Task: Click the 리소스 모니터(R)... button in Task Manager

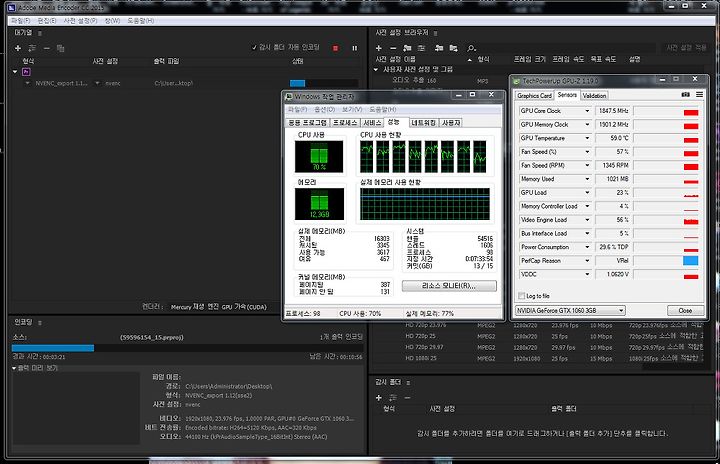Action: [449, 286]
